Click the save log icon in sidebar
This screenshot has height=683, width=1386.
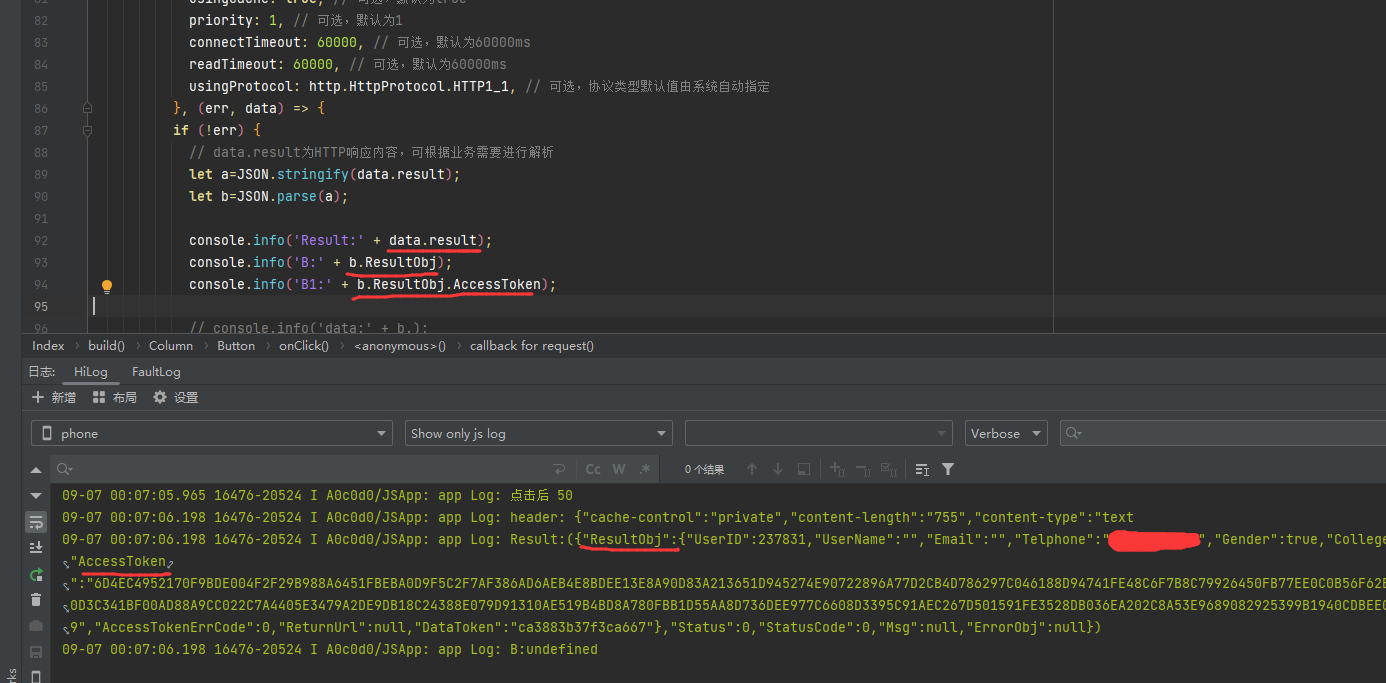pyautogui.click(x=36, y=652)
